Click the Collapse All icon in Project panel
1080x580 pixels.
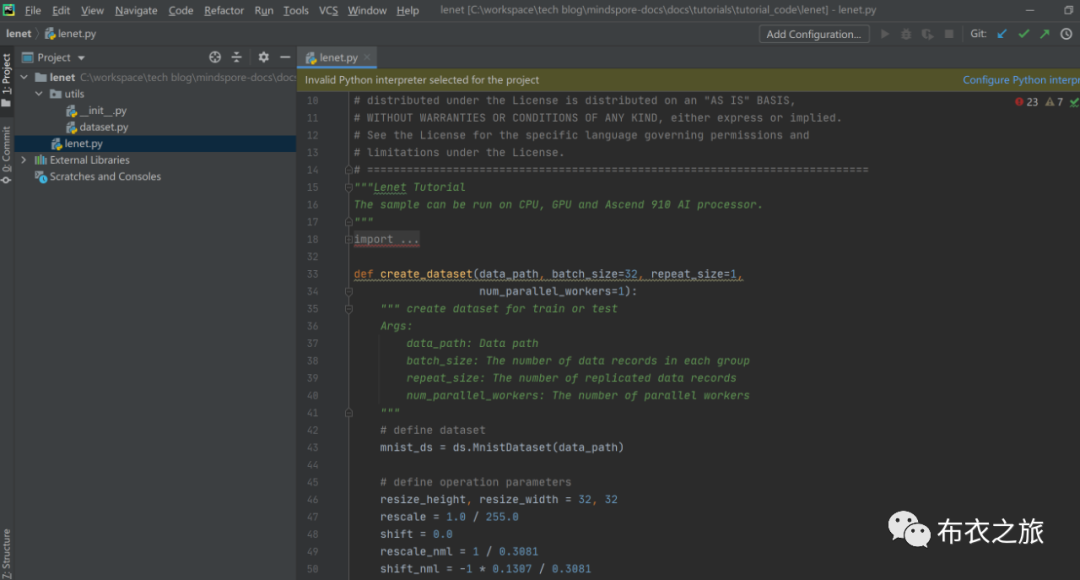[236, 57]
